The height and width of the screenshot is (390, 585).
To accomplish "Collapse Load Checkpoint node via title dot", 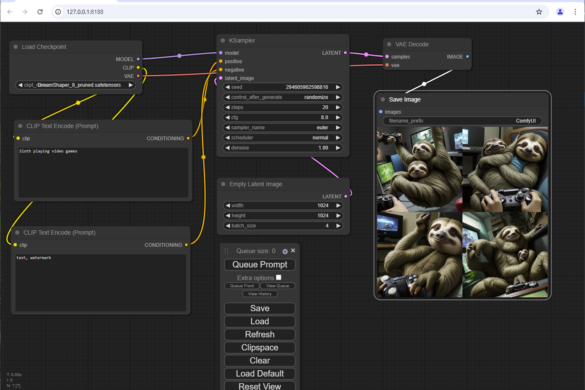I will 16,47.
